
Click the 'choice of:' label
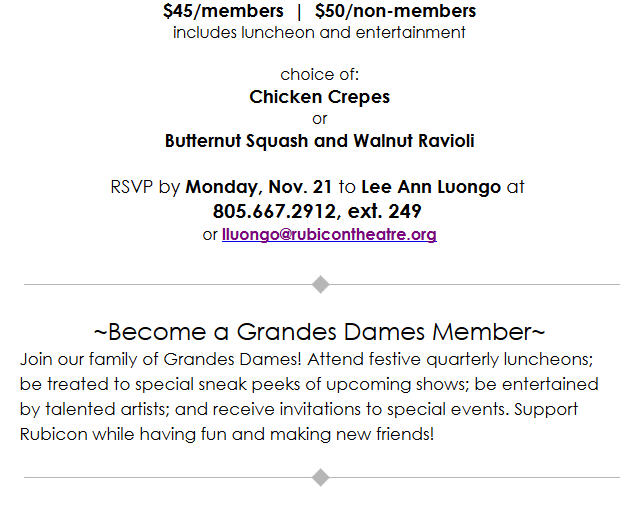tap(320, 75)
